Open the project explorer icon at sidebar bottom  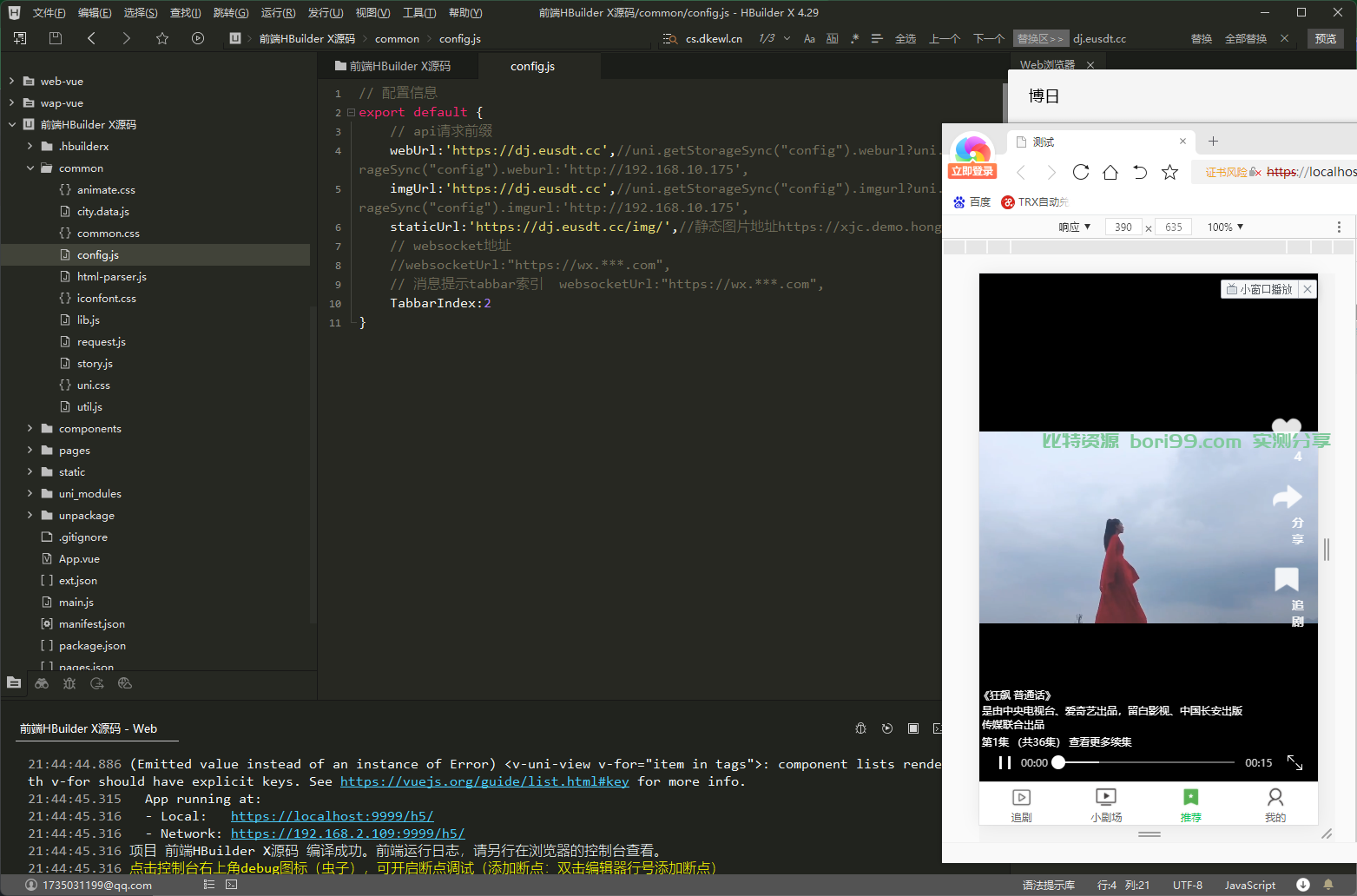(x=14, y=683)
